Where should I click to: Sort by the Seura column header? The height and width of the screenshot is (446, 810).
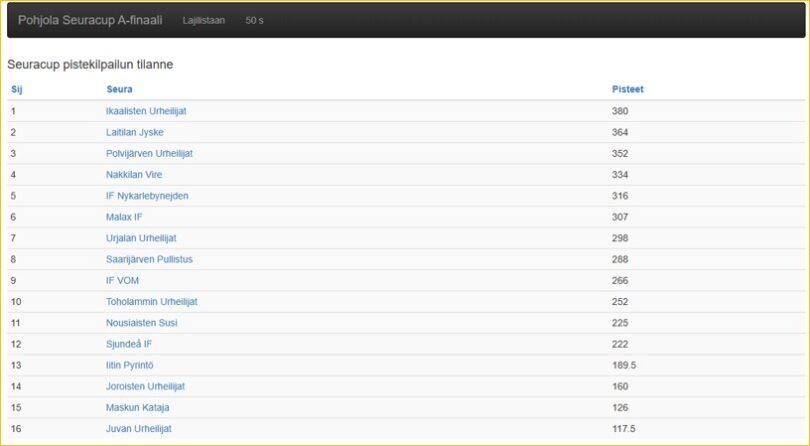pyautogui.click(x=119, y=89)
